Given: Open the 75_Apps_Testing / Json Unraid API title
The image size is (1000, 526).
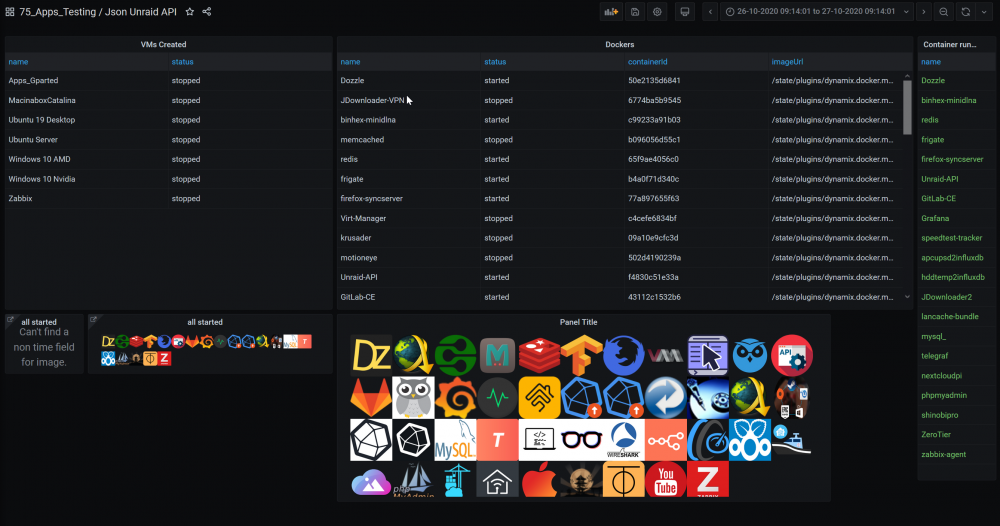Looking at the screenshot, I should pyautogui.click(x=98, y=11).
